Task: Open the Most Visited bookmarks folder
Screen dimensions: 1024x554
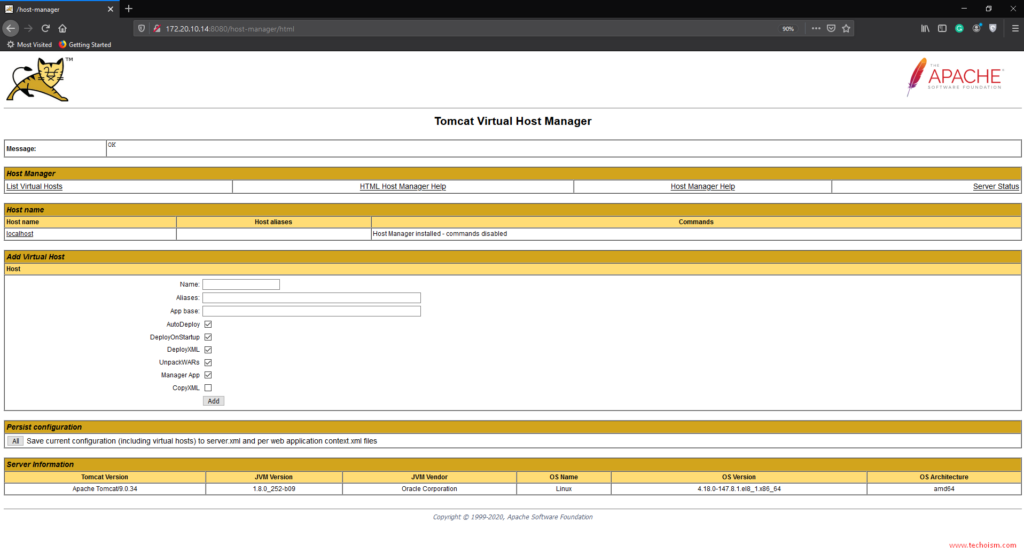Action: 29,45
